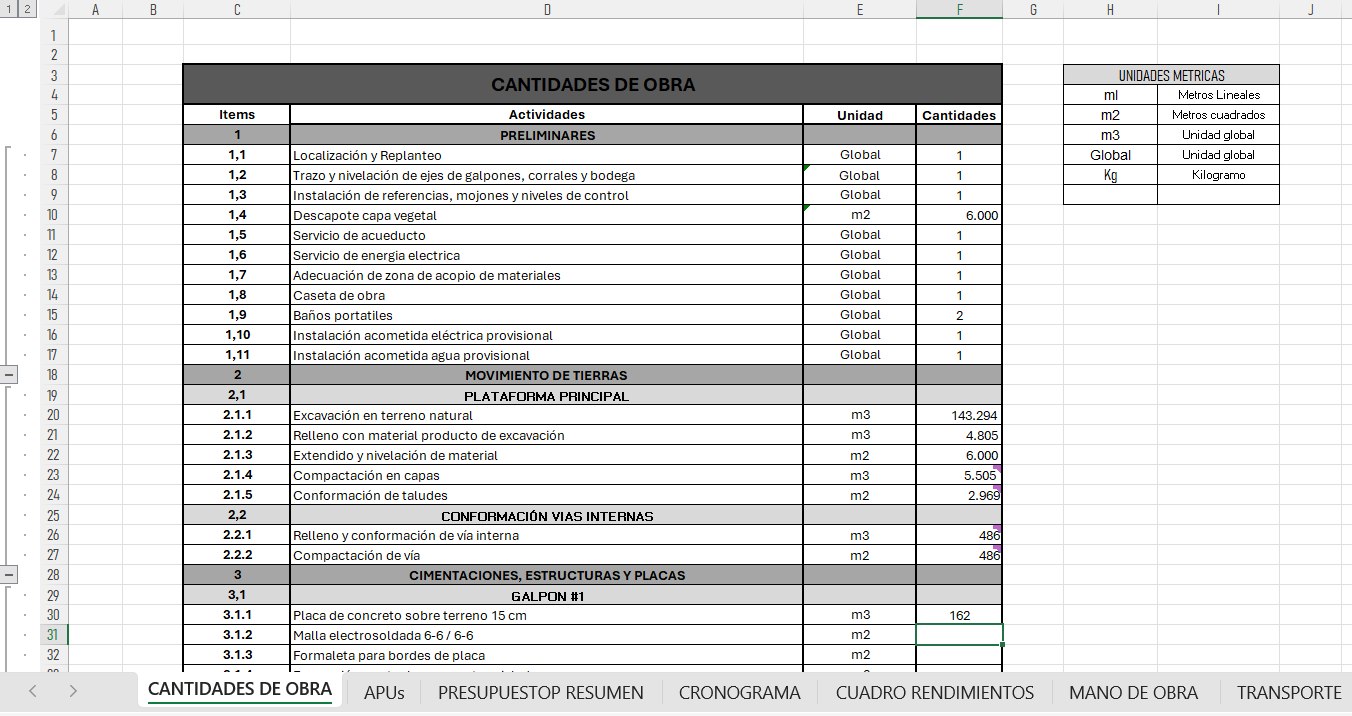This screenshot has height=716, width=1352.
Task: Select 'Kilogramo' cell
Action: point(1218,175)
